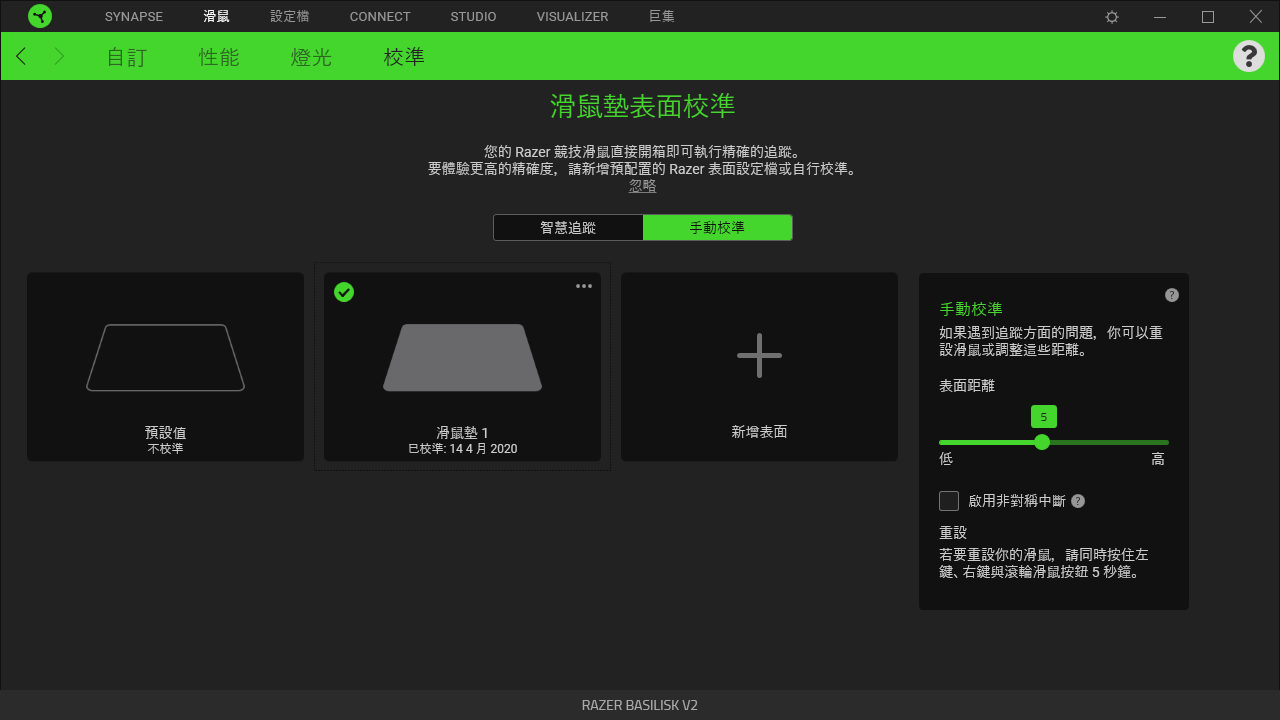
Task: Select the 滑鼠墊 1 surface card
Action: pos(462,367)
